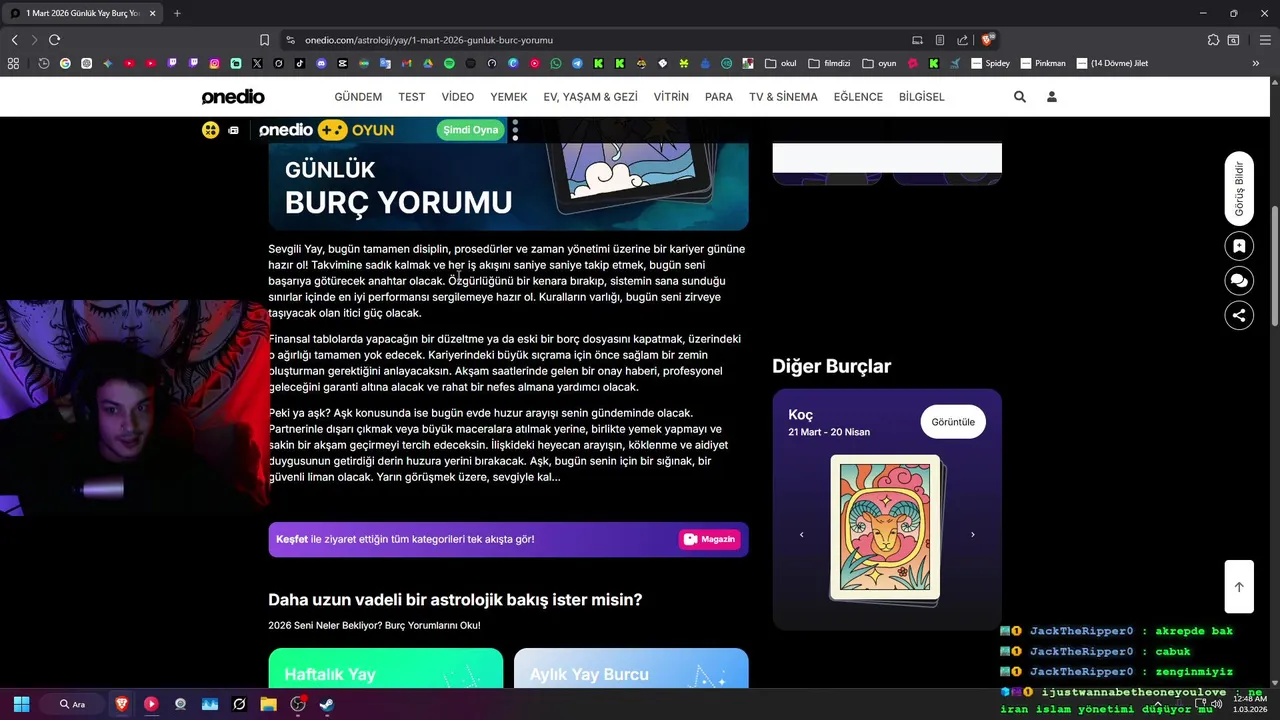Click the Şimdi Oyna green button
The width and height of the screenshot is (1280, 720).
[x=471, y=130]
